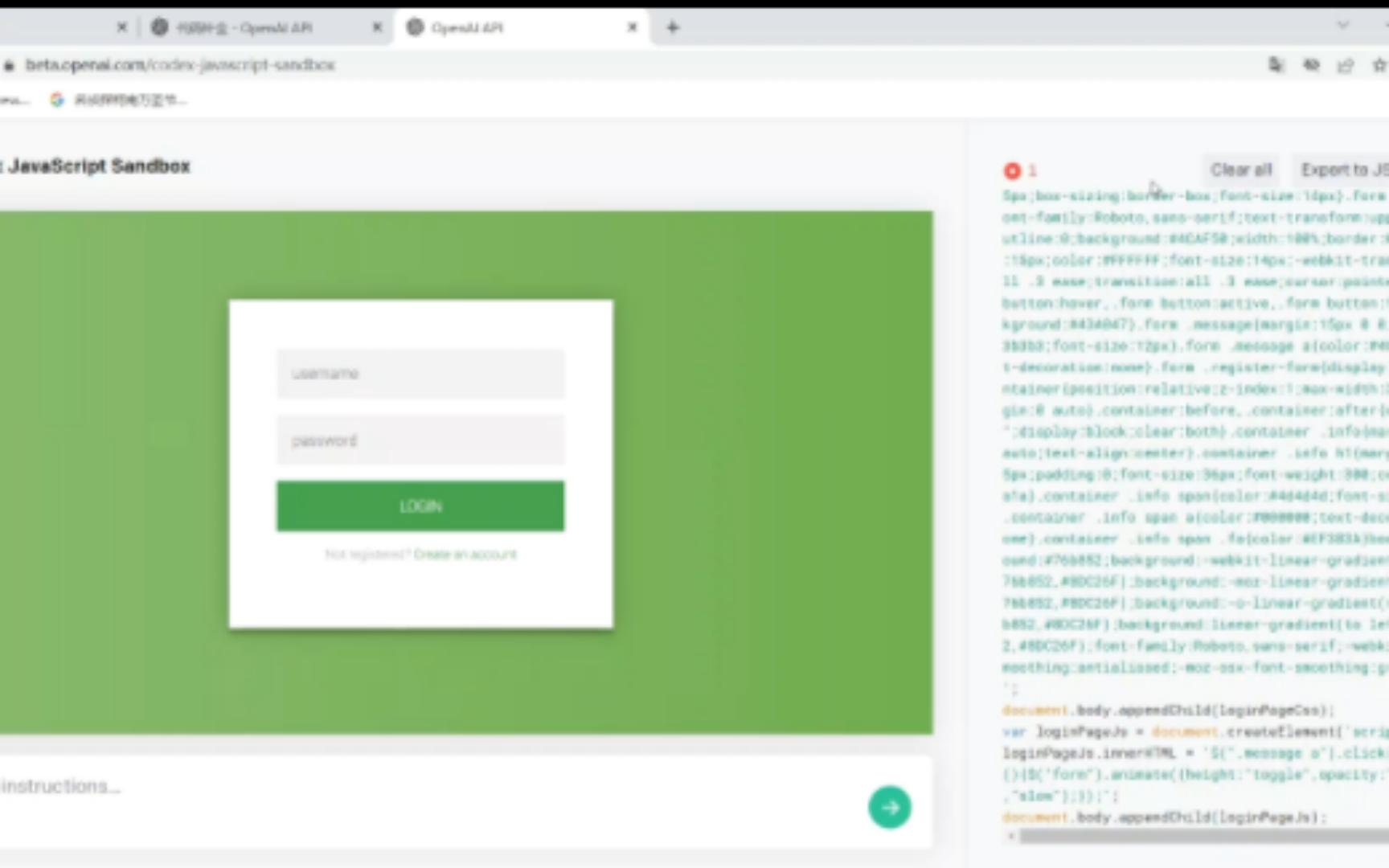Switch to the middle OpenAI API tab

point(265,27)
